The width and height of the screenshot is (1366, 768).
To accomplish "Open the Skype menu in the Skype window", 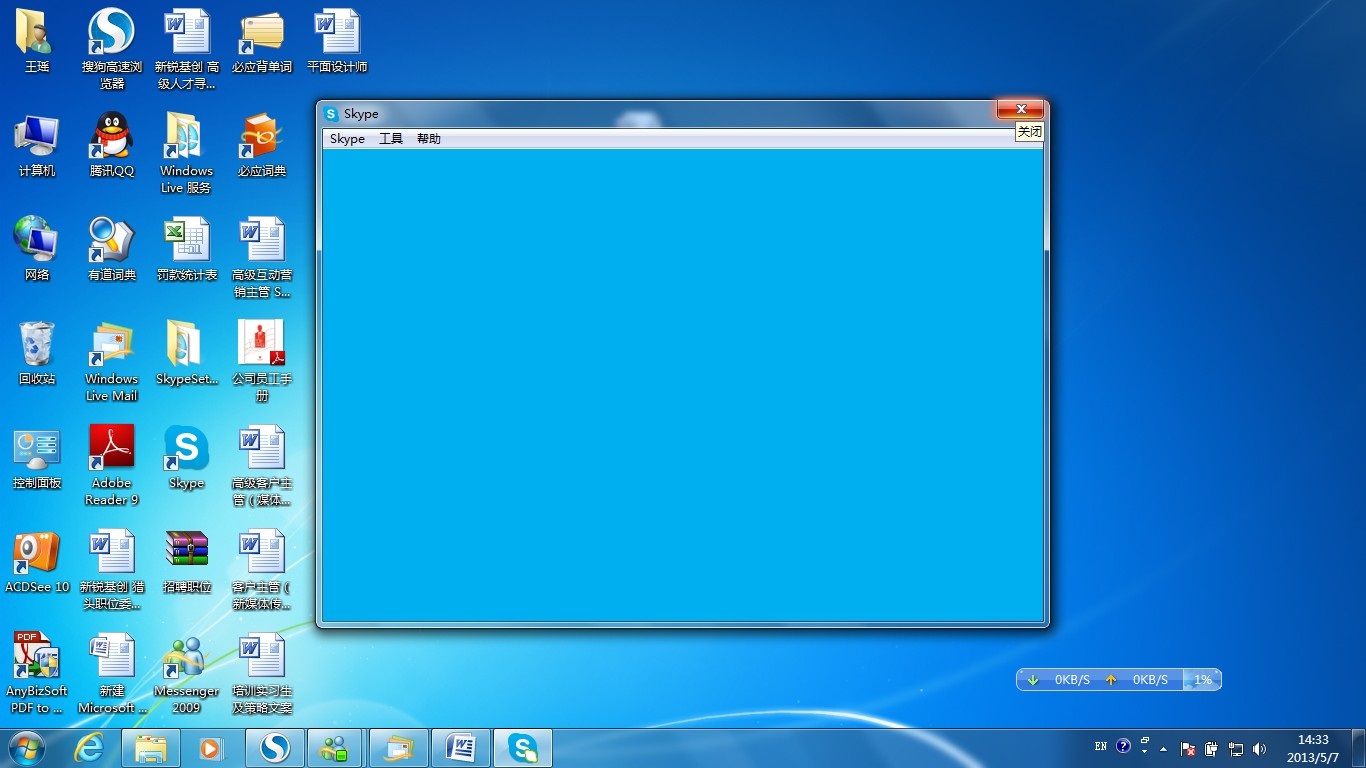I will click(x=347, y=139).
